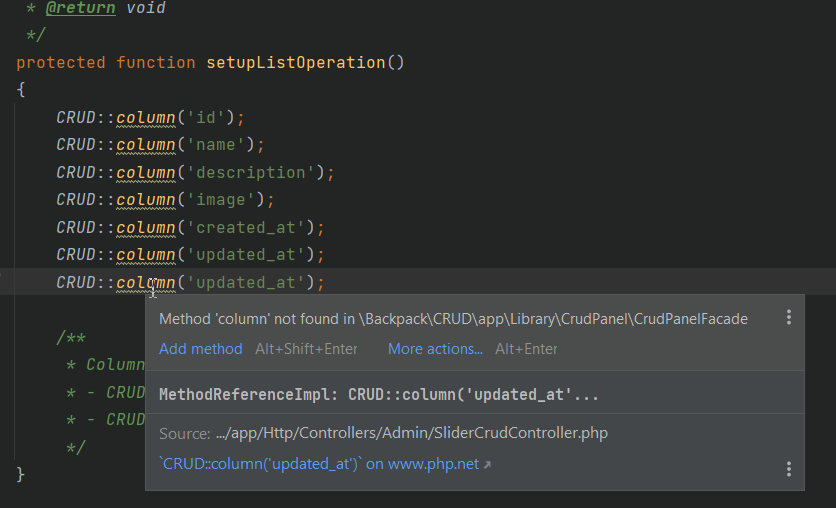Click the 'name' string argument

[x=216, y=144]
